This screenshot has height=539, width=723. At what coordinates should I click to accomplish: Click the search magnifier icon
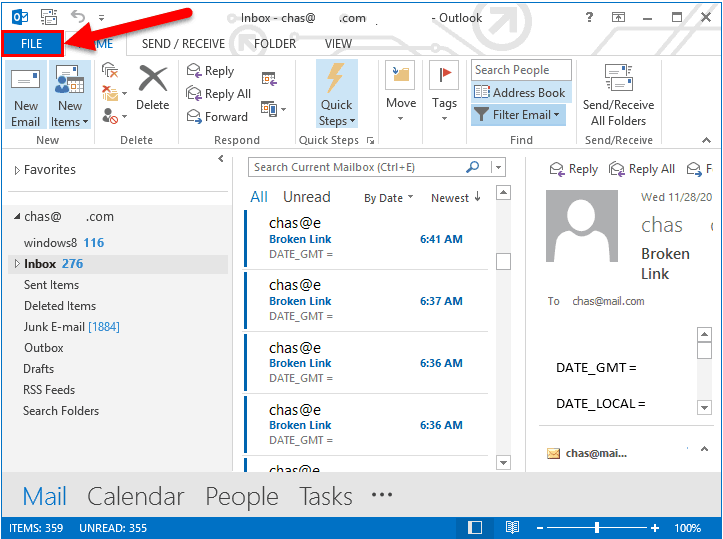(473, 166)
